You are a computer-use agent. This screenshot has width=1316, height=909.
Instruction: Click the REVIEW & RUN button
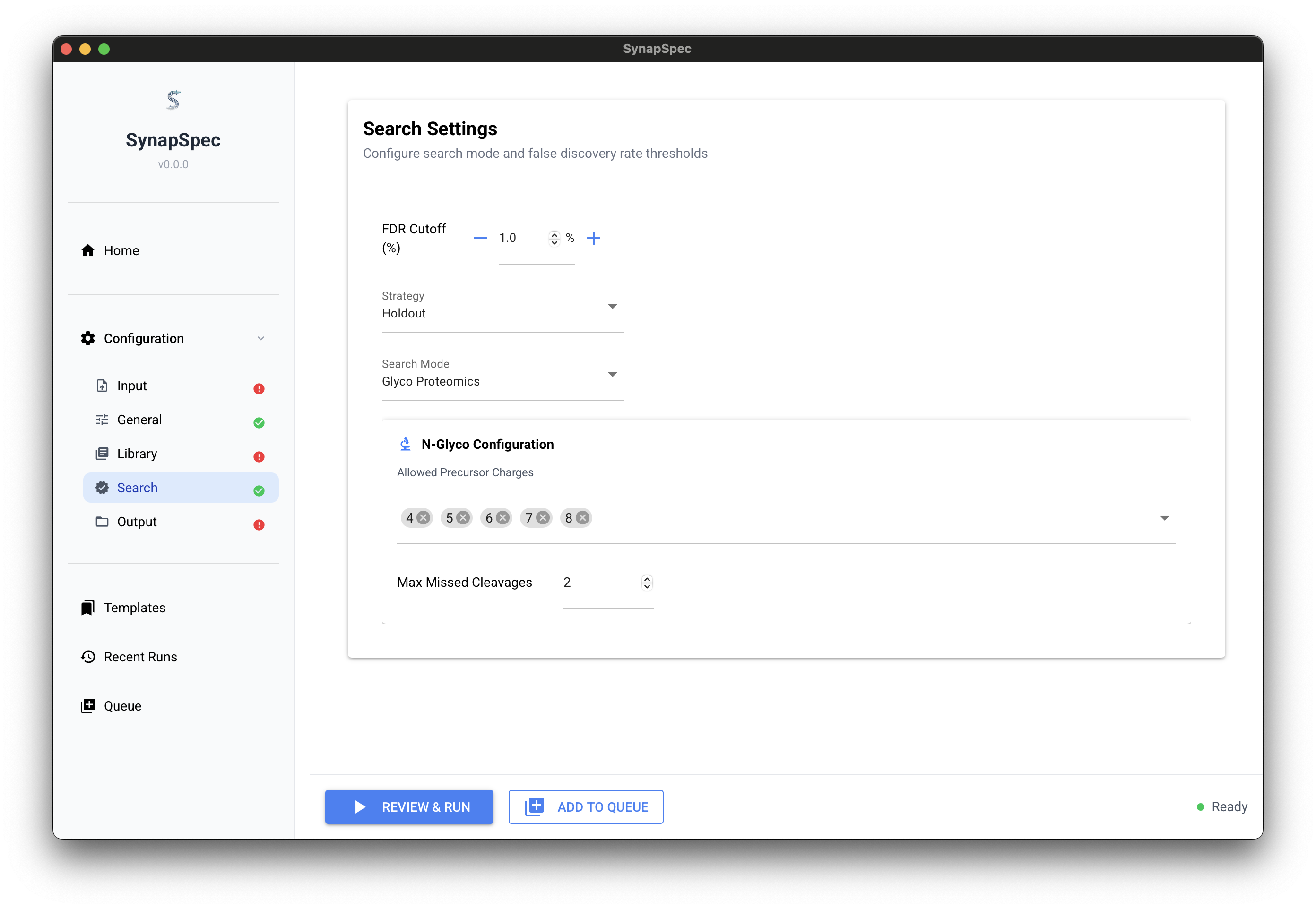(x=409, y=807)
